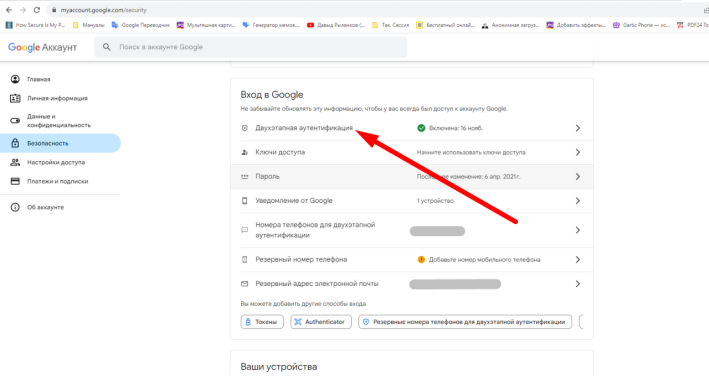This screenshot has height=376, width=709.
Task: Click the 'Токены' button
Action: point(262,322)
